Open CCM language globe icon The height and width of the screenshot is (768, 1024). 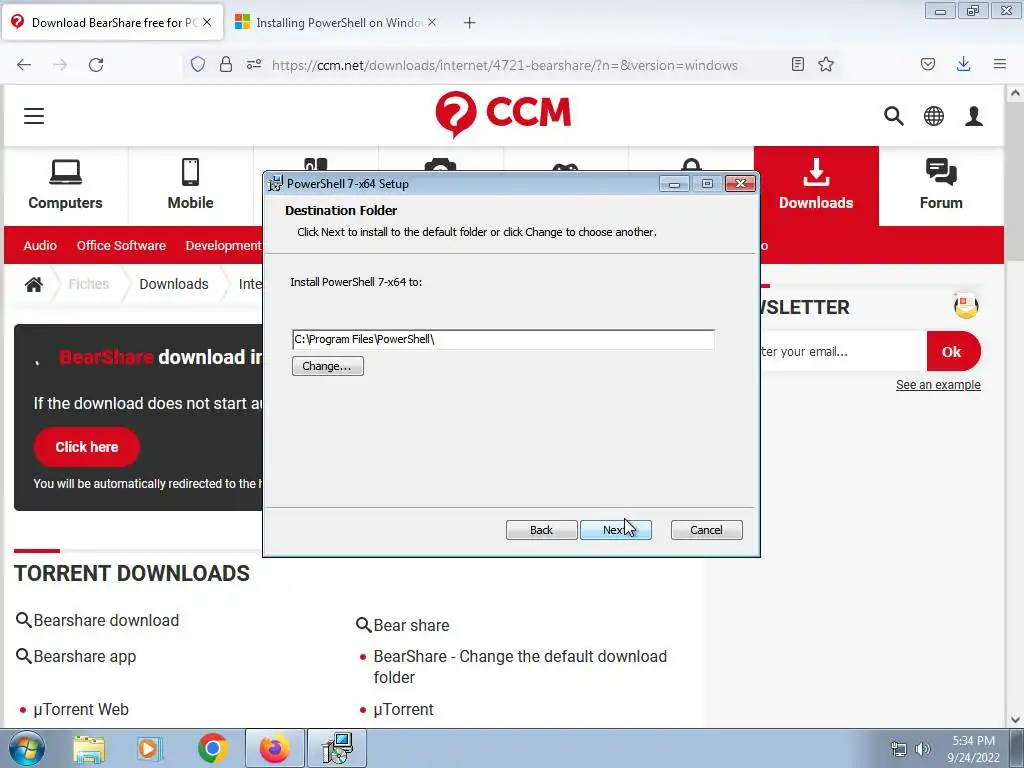pyautogui.click(x=934, y=116)
